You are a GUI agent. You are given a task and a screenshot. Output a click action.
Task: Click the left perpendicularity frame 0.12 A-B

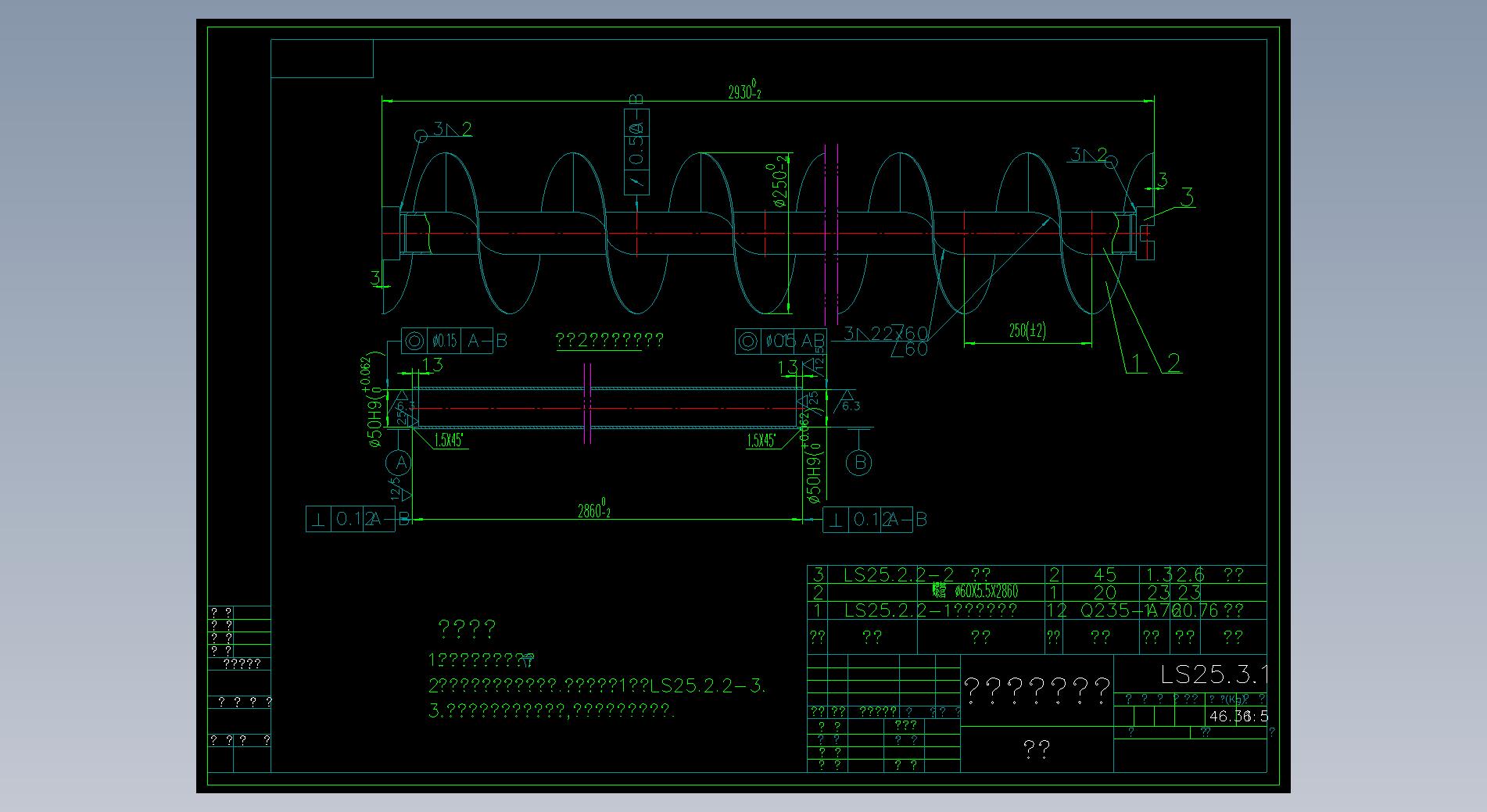pyautogui.click(x=359, y=519)
